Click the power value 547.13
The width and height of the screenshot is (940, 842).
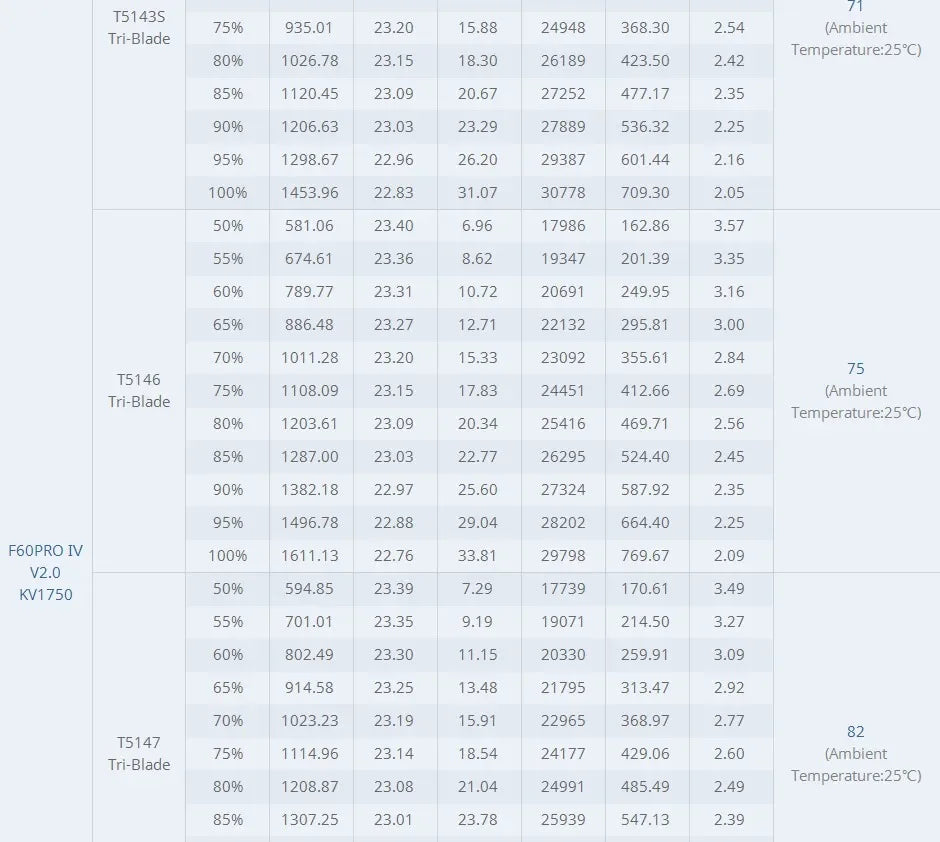[645, 819]
